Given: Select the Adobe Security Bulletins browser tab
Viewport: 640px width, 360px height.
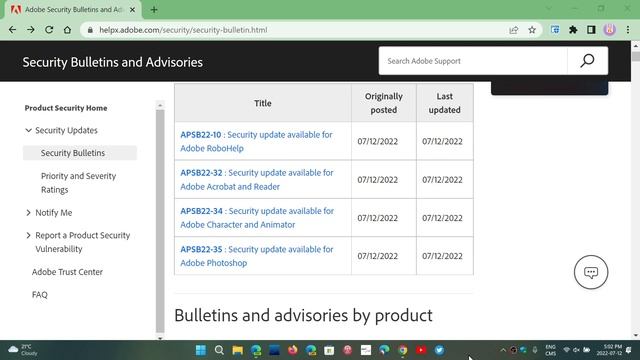Looking at the screenshot, I should 73,9.
